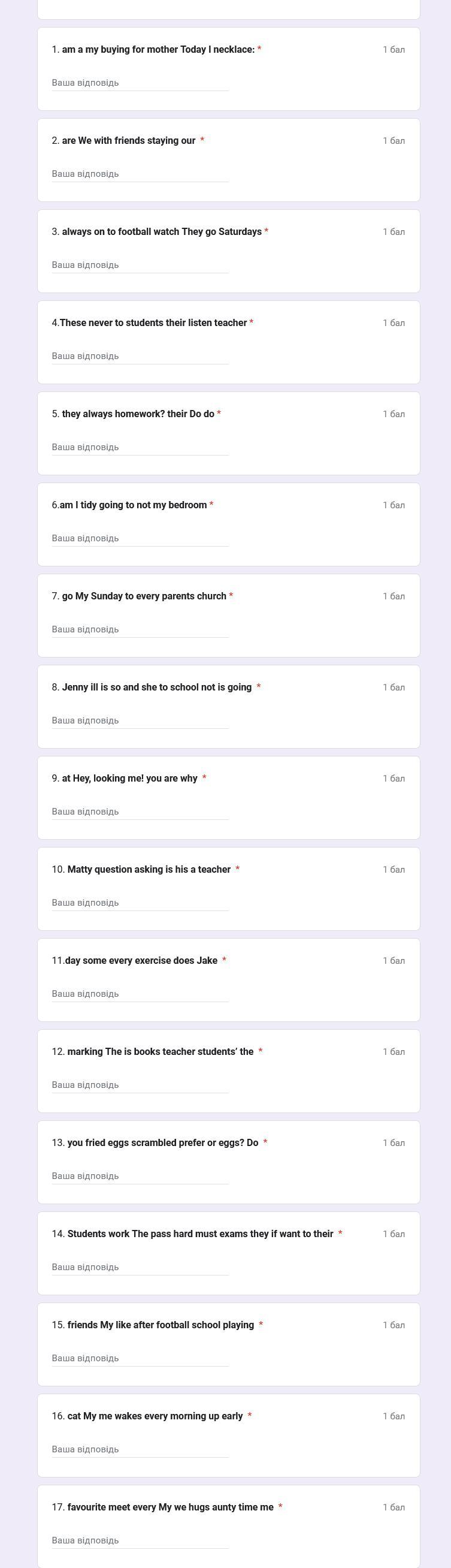
Task: Click the '1 бал' label beside question 9
Action: coord(394,779)
